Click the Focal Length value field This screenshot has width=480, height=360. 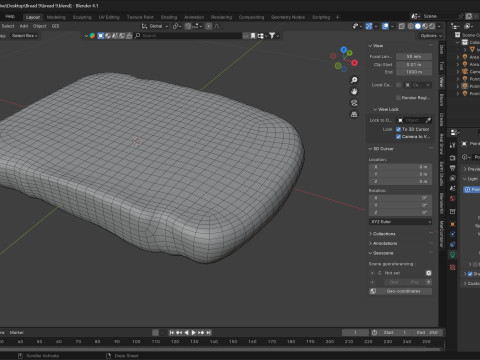pyautogui.click(x=414, y=57)
